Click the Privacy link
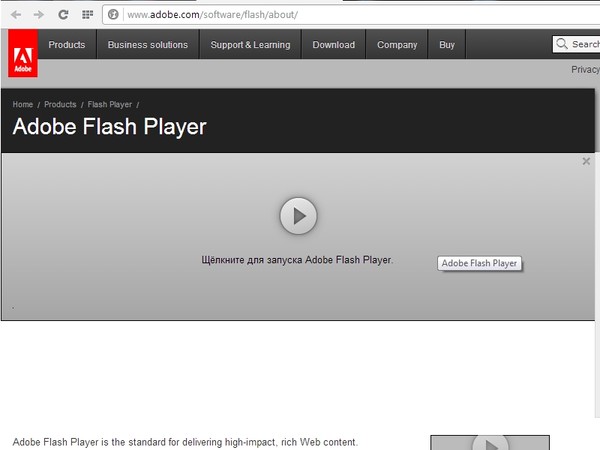The image size is (600, 450). [x=585, y=69]
